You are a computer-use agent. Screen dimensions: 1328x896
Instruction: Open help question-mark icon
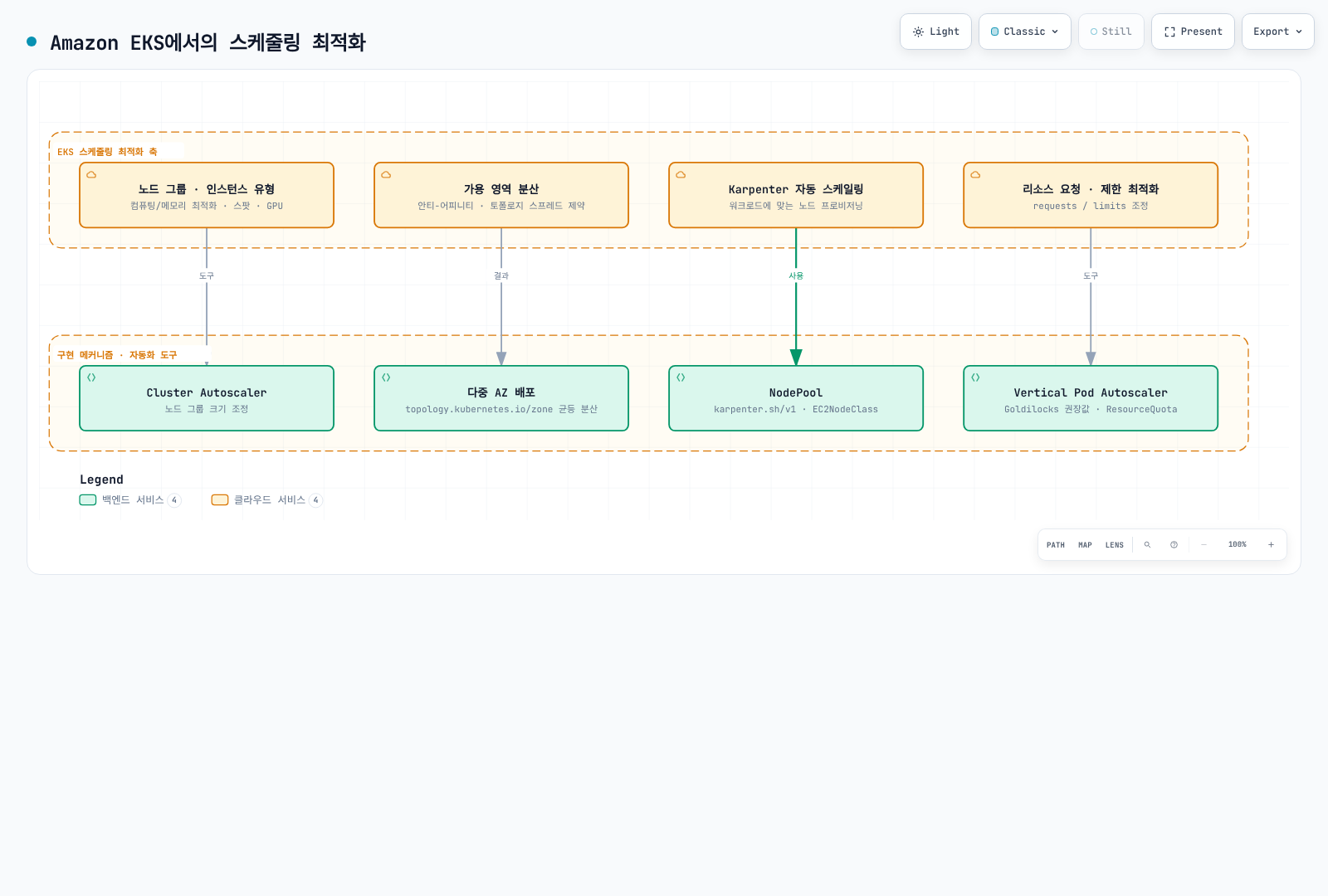point(1174,545)
